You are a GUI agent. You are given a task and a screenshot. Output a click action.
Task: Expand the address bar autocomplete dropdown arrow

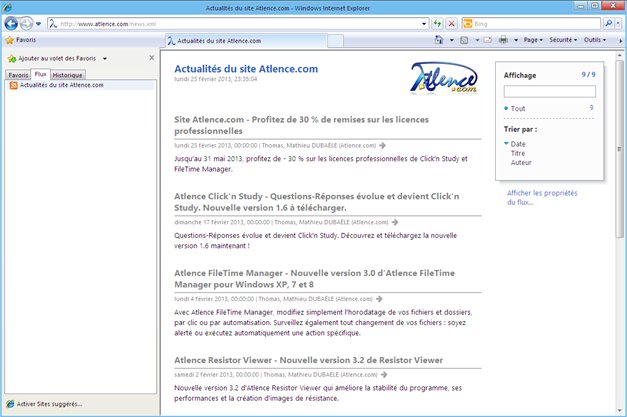pos(424,24)
